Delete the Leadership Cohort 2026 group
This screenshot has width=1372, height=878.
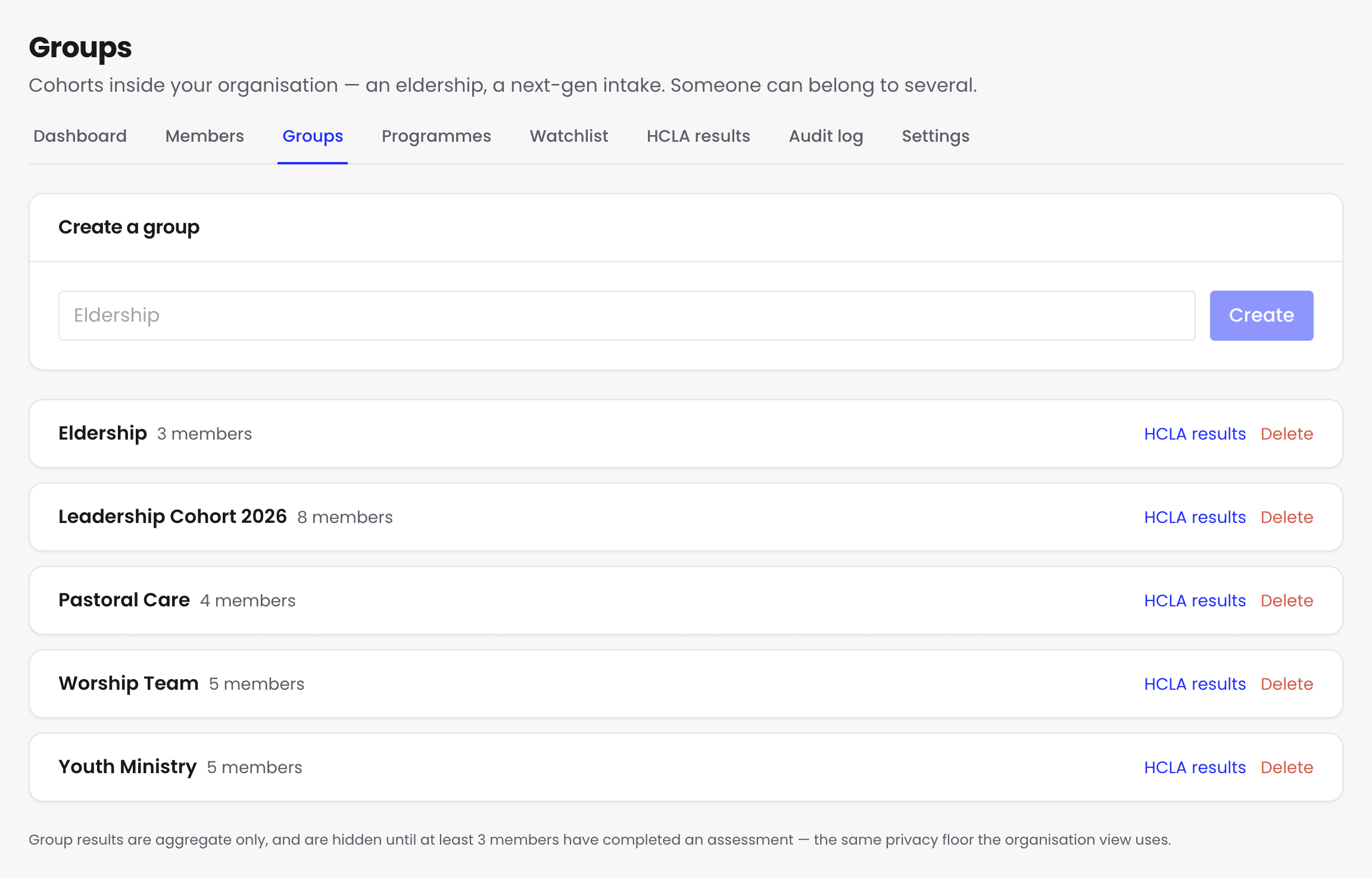tap(1286, 517)
